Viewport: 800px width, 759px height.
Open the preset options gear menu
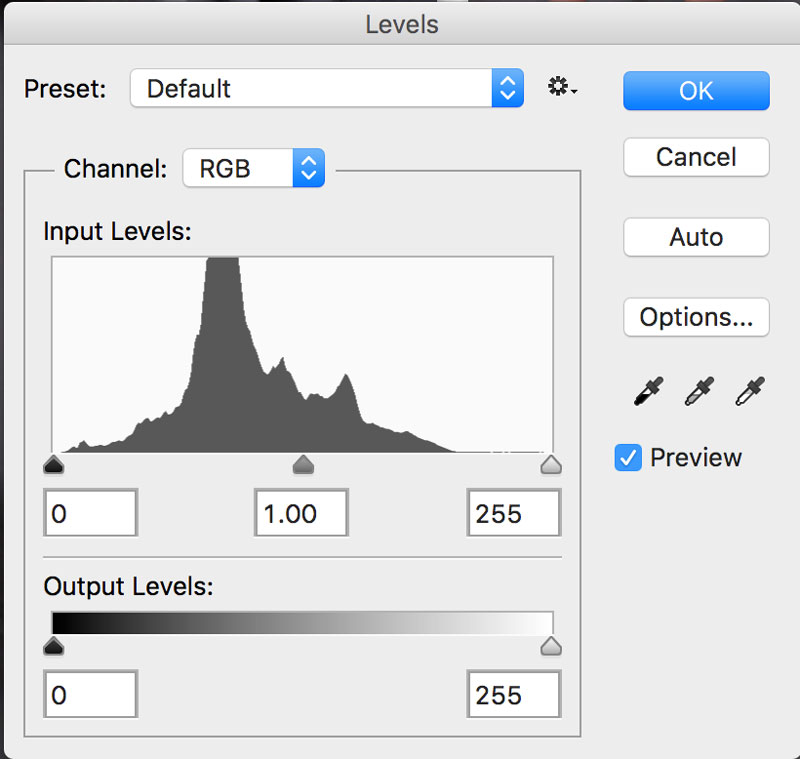(x=562, y=87)
